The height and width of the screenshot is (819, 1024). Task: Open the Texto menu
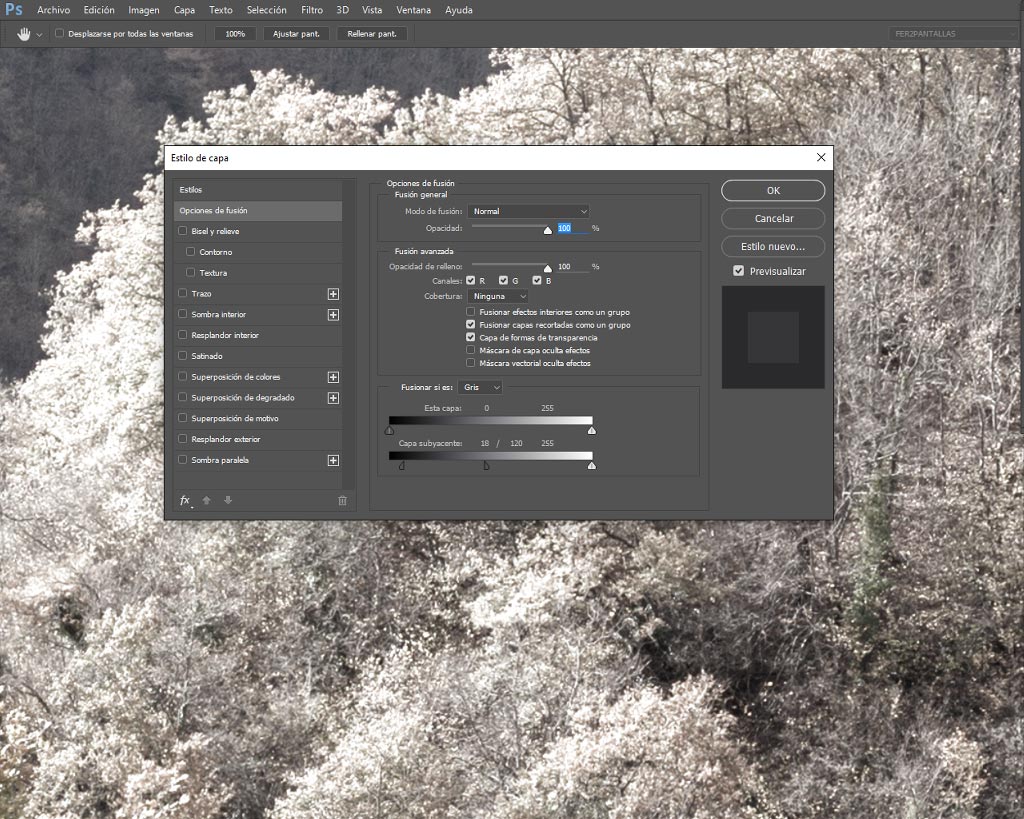221,10
